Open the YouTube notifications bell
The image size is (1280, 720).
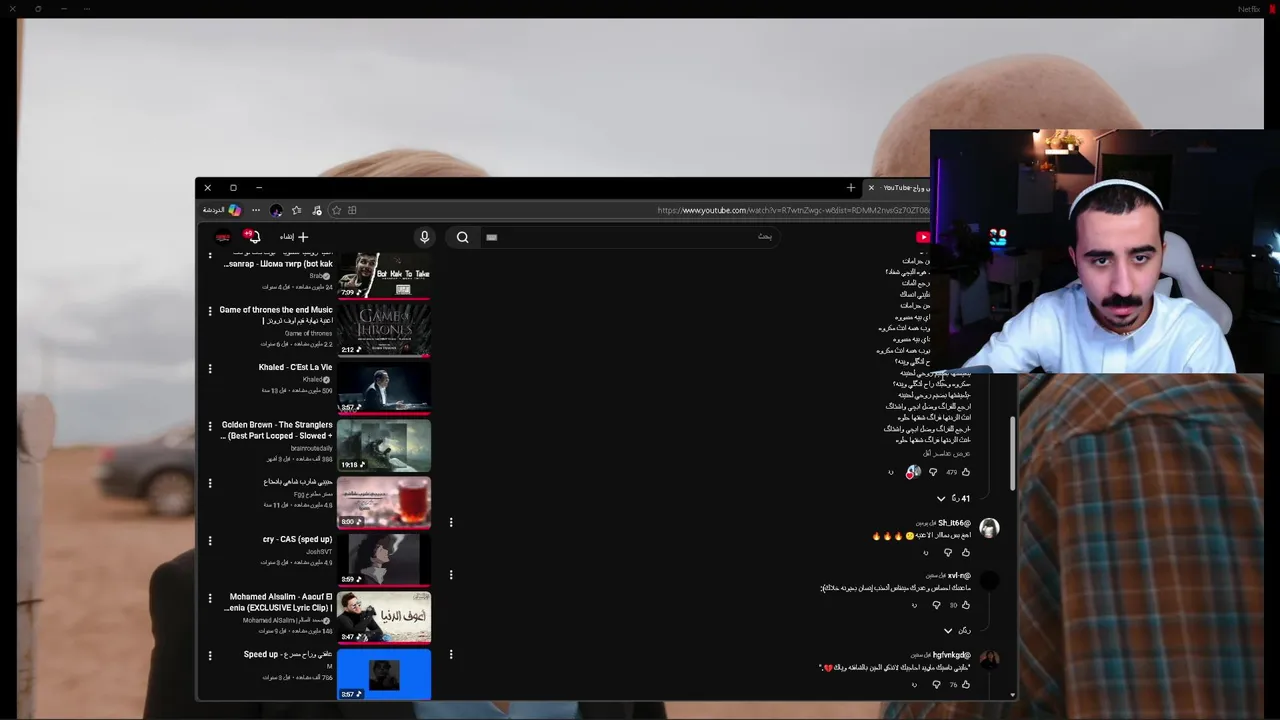[254, 237]
